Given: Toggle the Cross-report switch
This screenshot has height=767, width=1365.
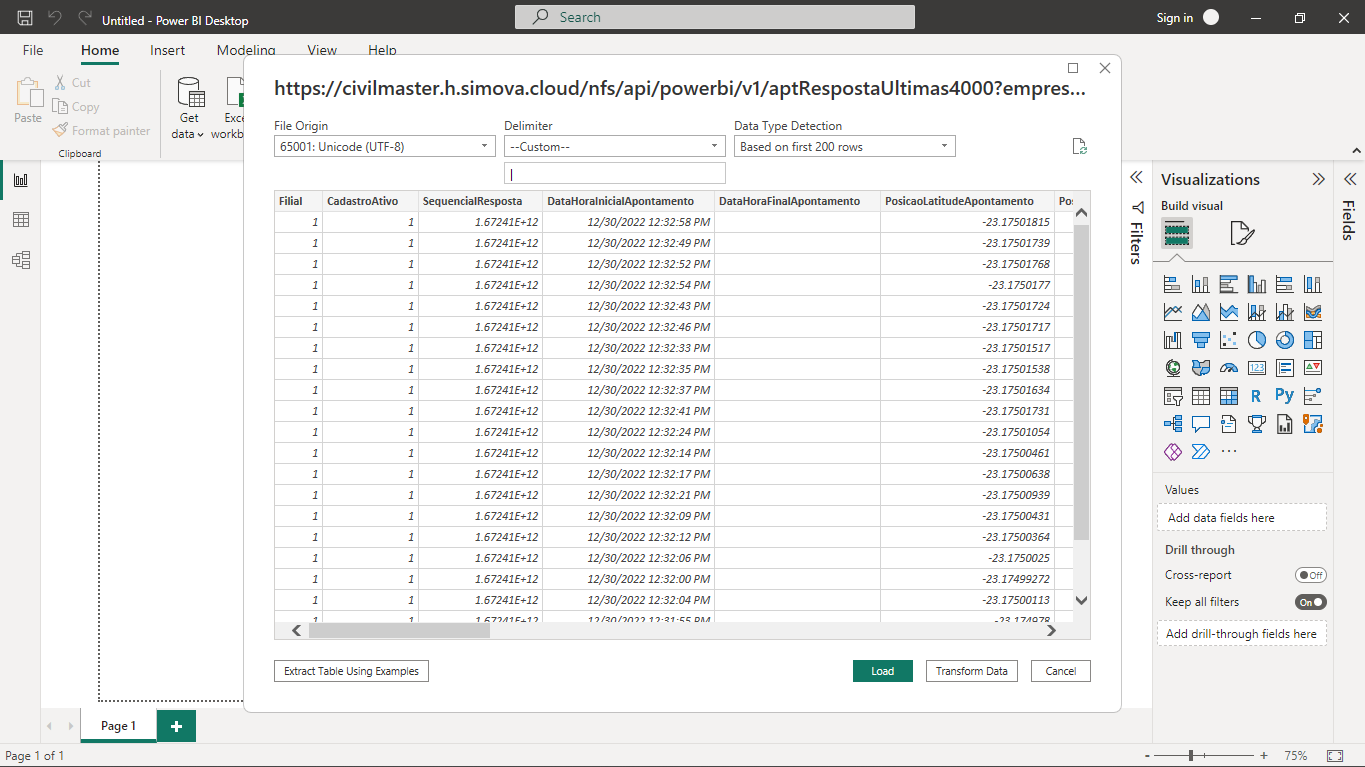Looking at the screenshot, I should point(1310,575).
